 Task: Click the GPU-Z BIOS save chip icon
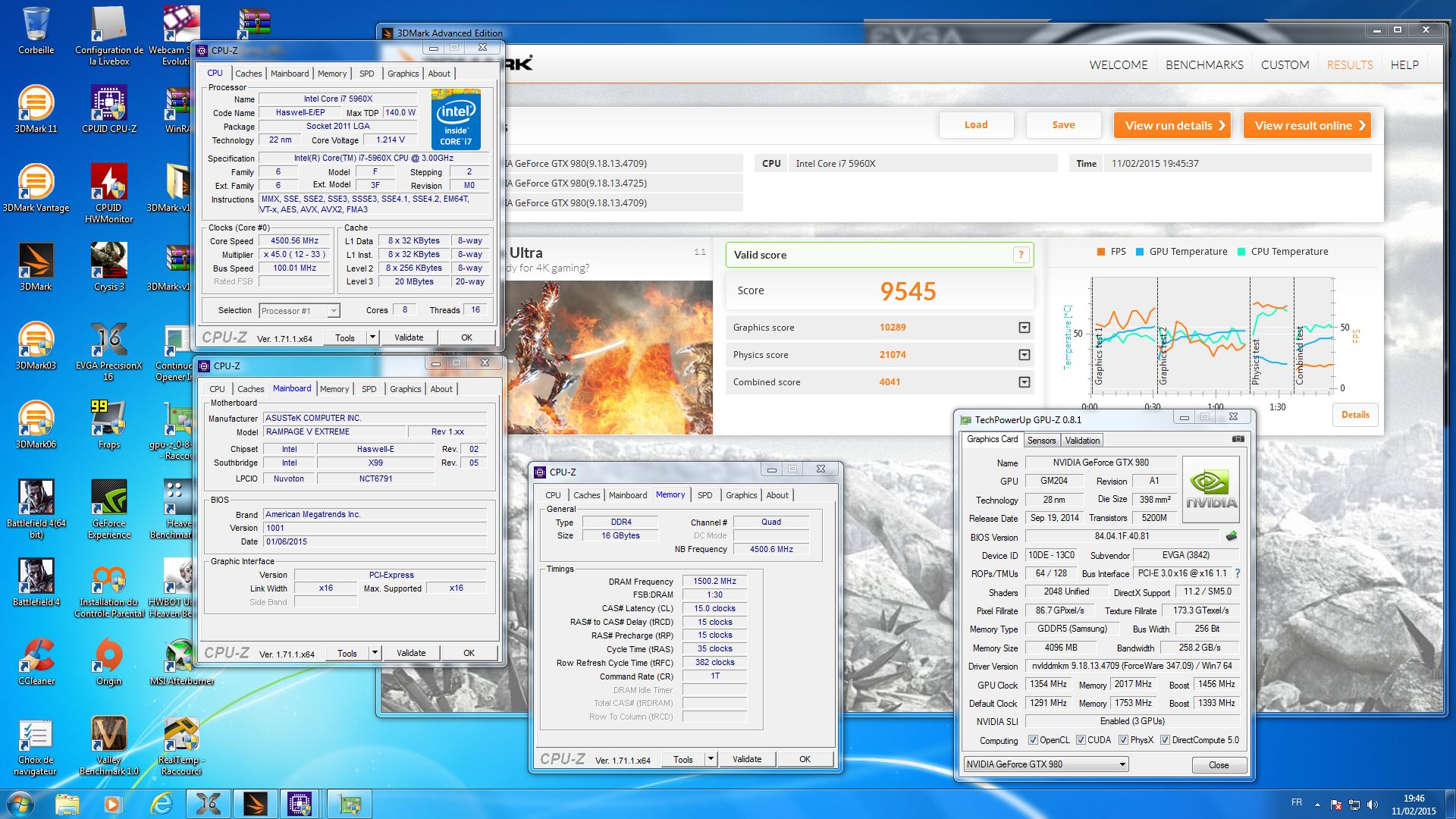click(1231, 536)
